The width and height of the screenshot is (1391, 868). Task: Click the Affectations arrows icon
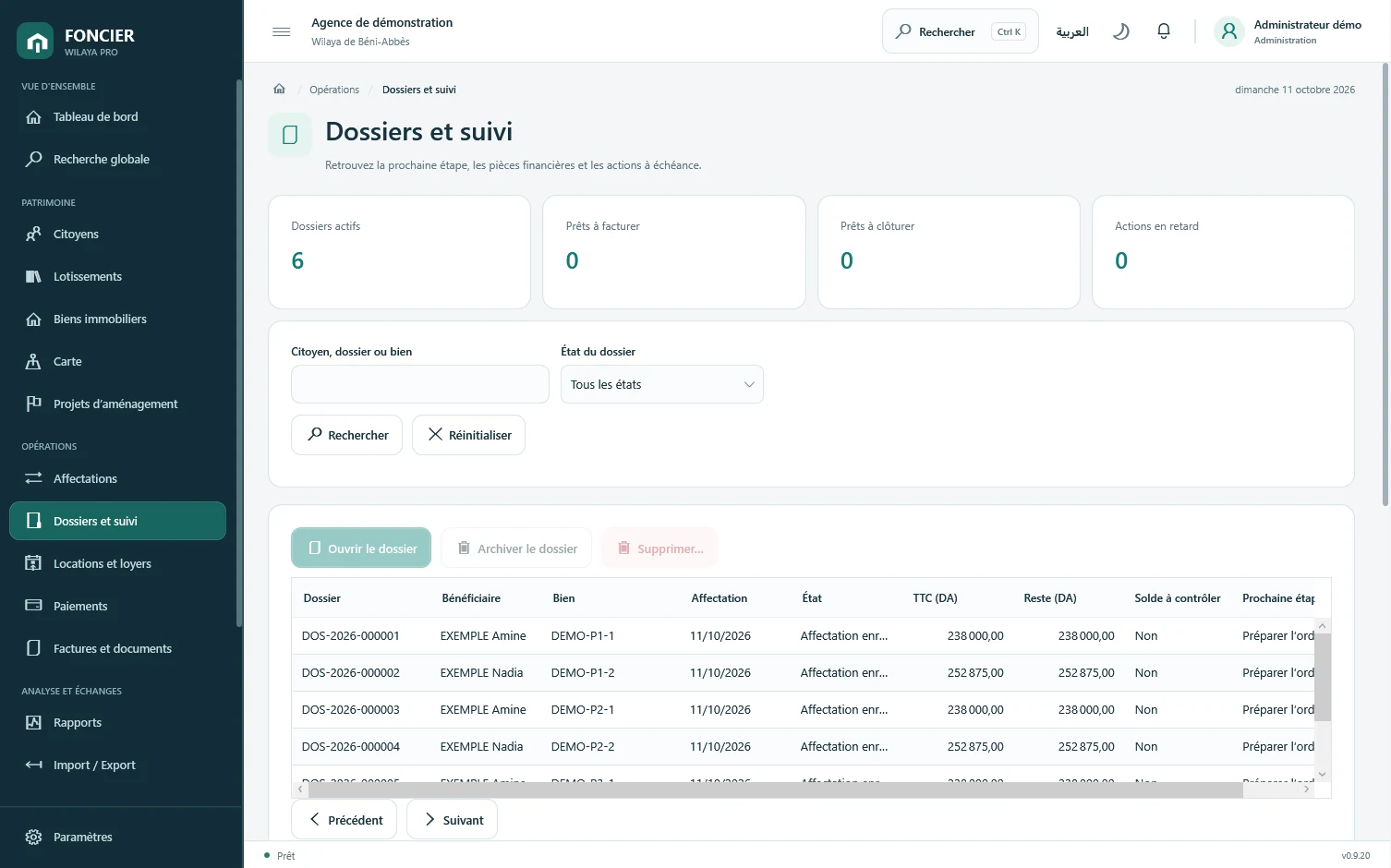33,478
